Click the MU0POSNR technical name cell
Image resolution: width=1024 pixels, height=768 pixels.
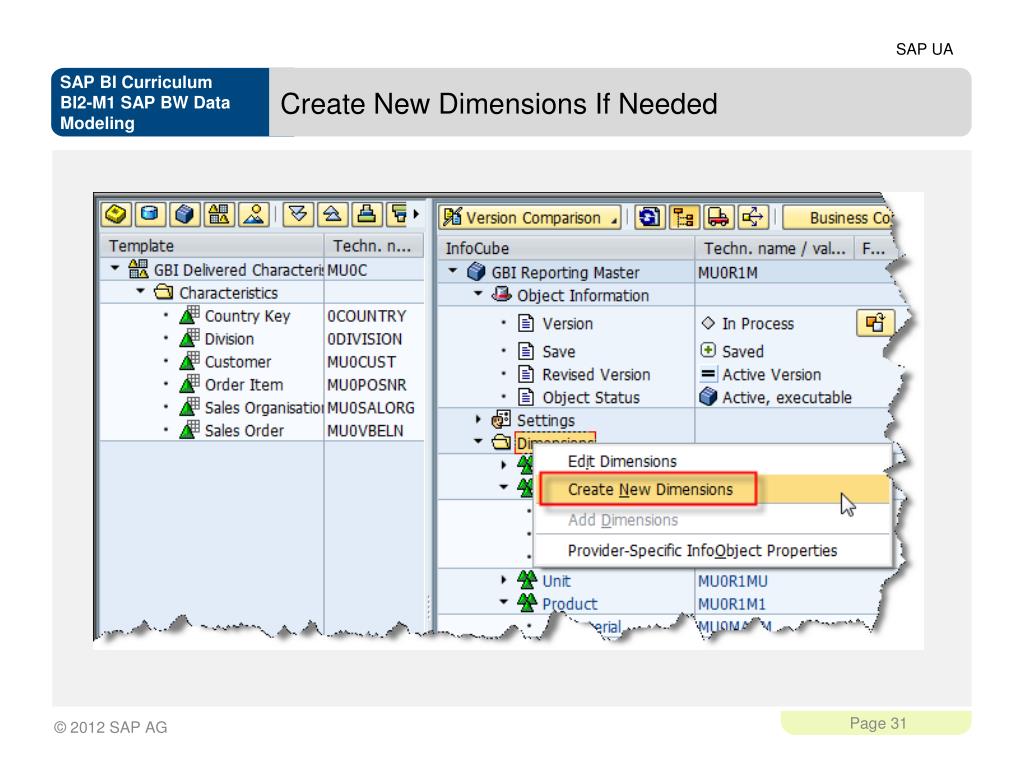[x=366, y=385]
